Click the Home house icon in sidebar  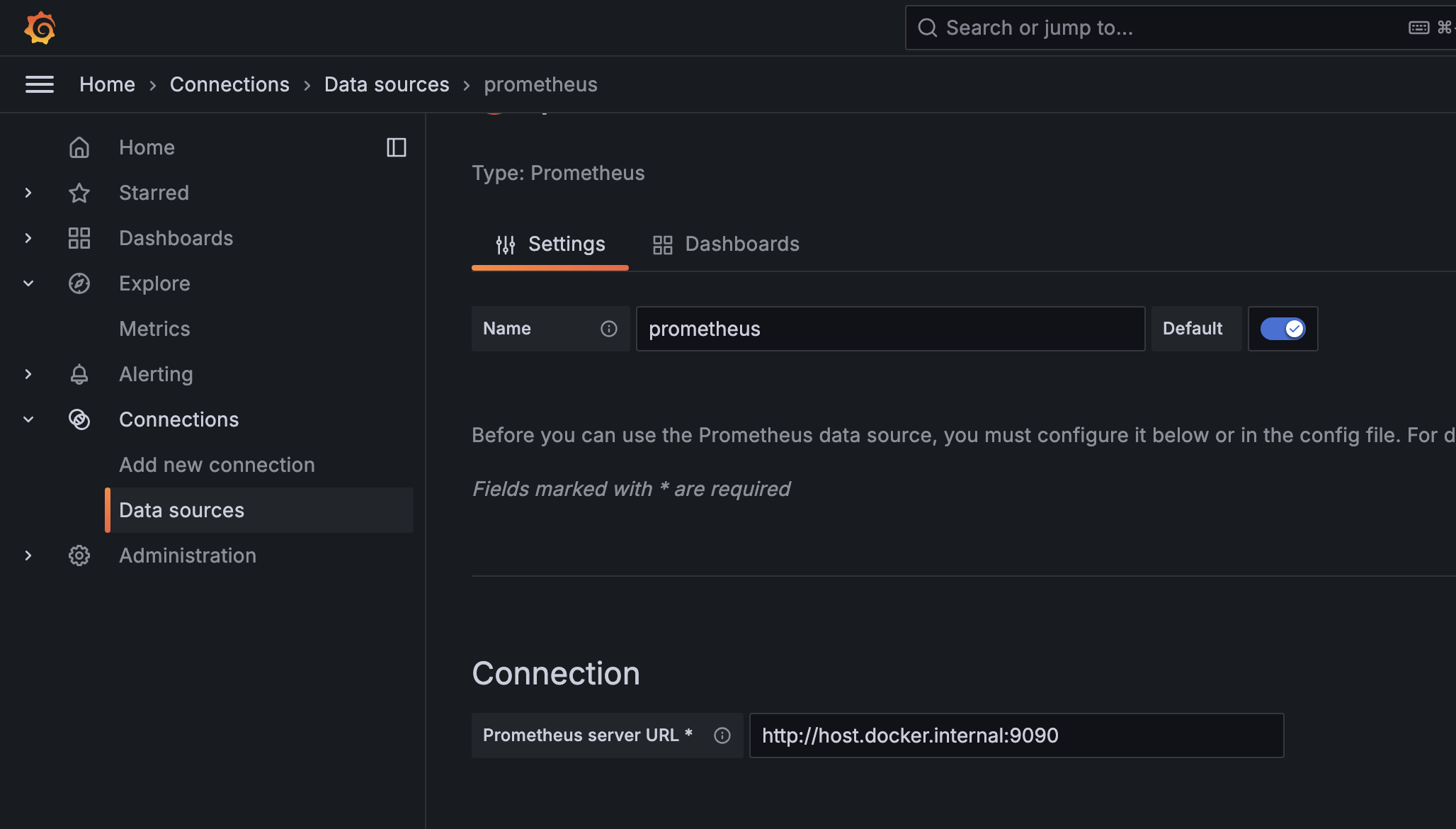point(79,147)
